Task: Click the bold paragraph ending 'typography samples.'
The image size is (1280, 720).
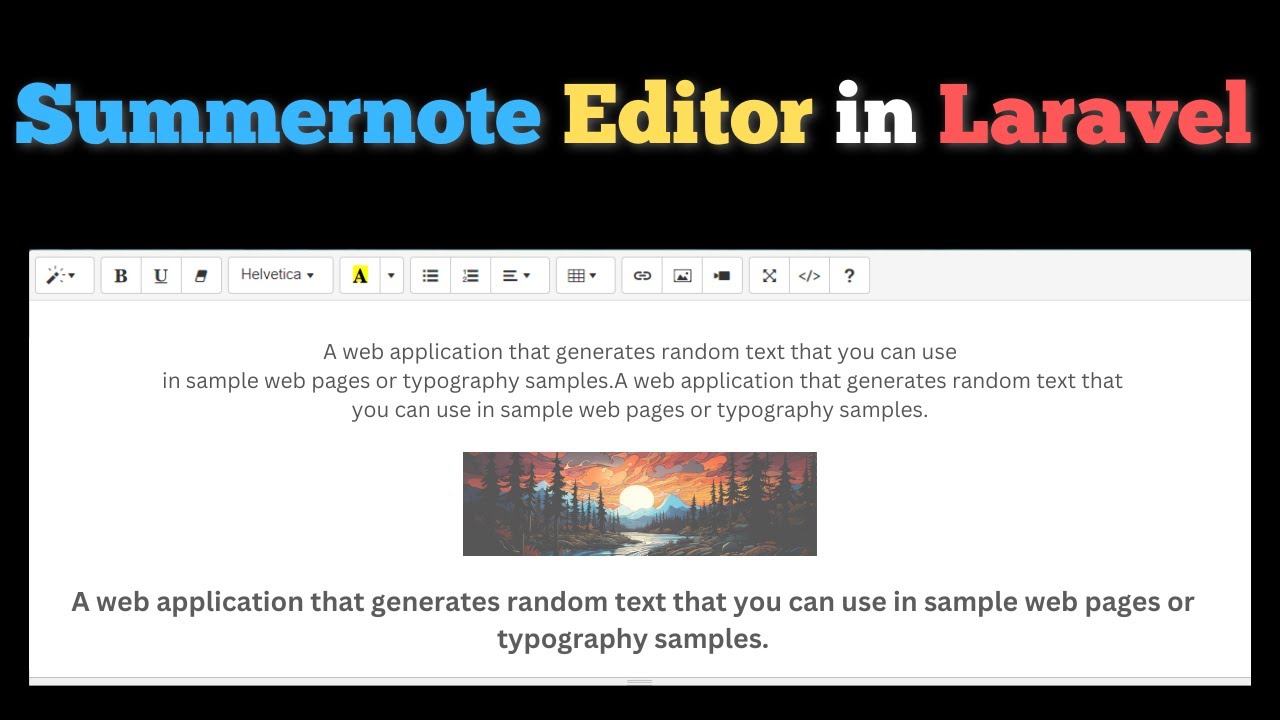Action: point(633,620)
